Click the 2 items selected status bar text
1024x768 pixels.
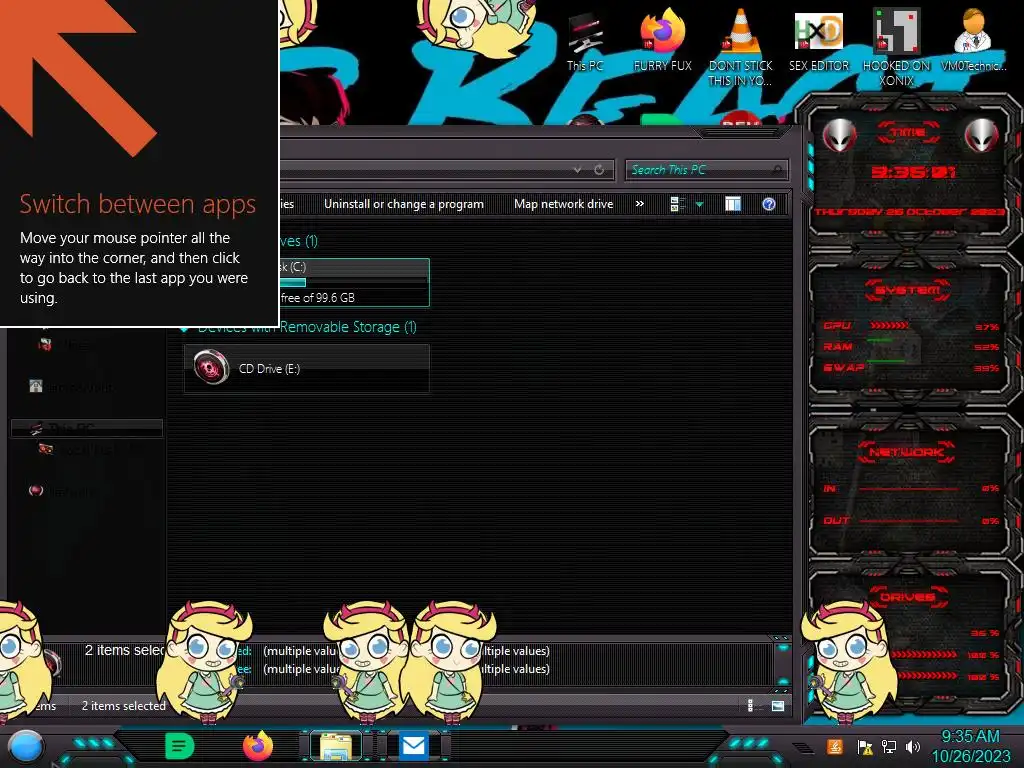[x=123, y=705]
